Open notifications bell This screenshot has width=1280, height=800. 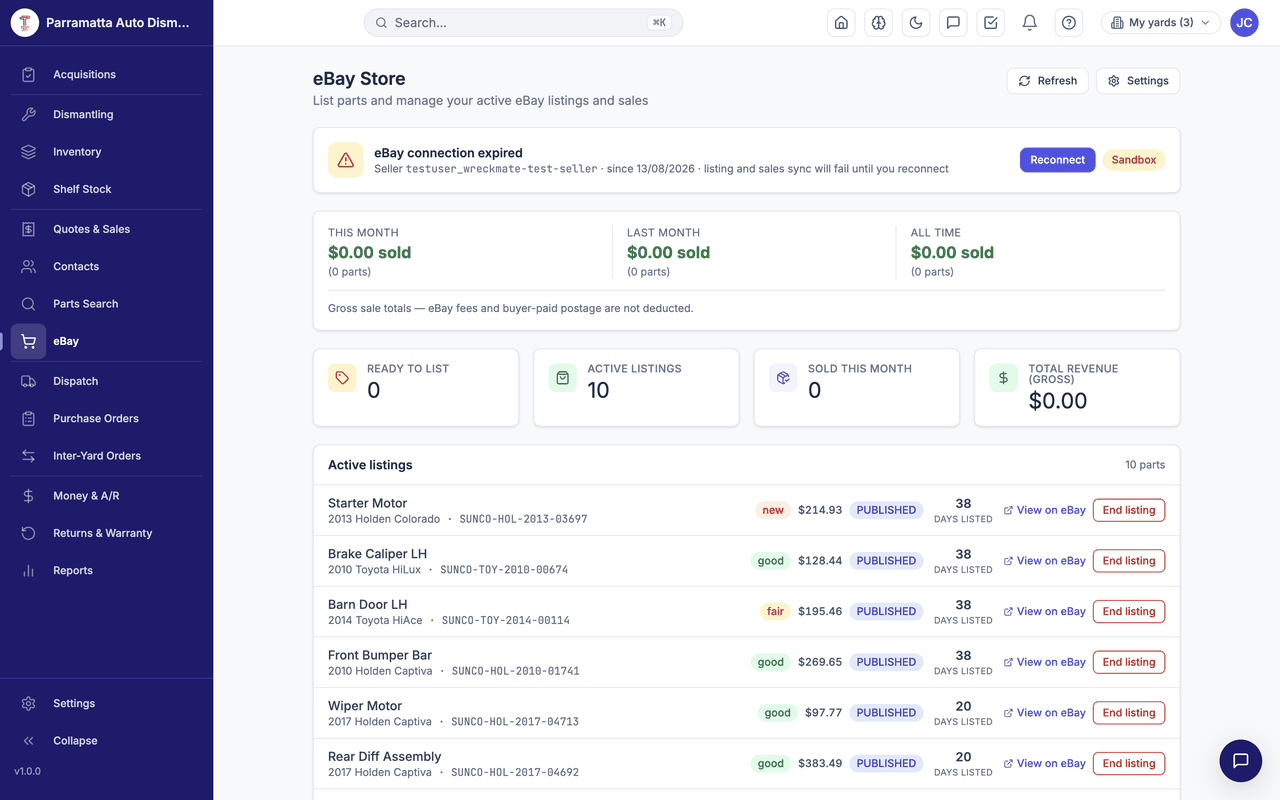tap(1029, 23)
